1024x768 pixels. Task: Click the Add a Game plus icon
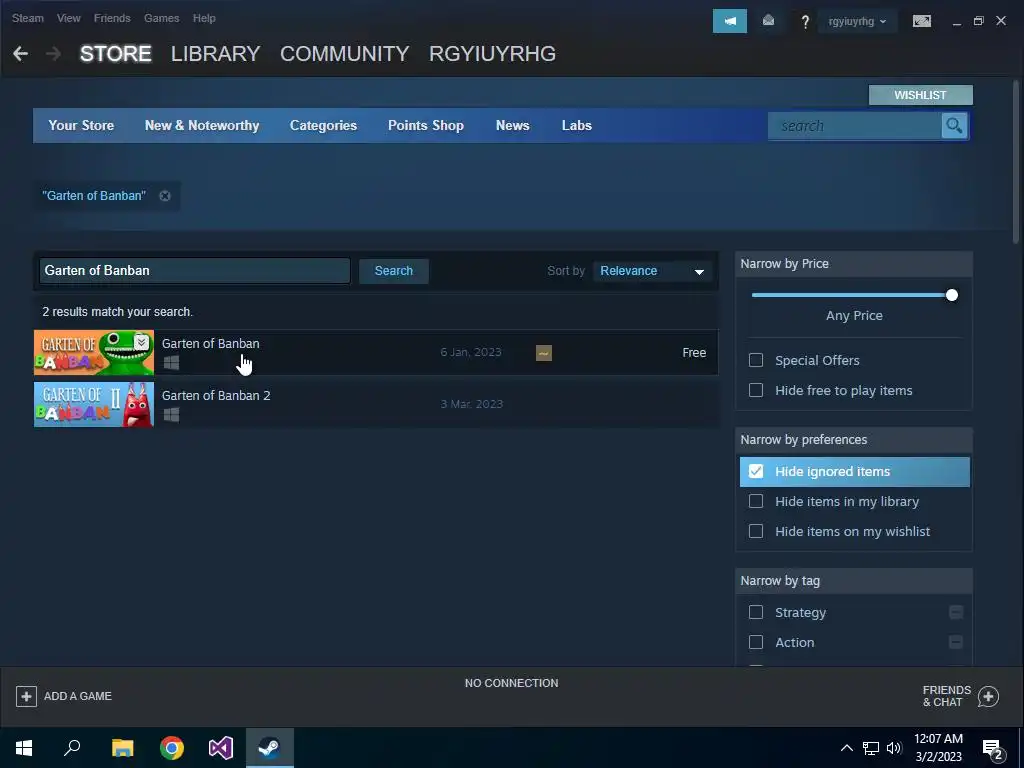tap(26, 696)
